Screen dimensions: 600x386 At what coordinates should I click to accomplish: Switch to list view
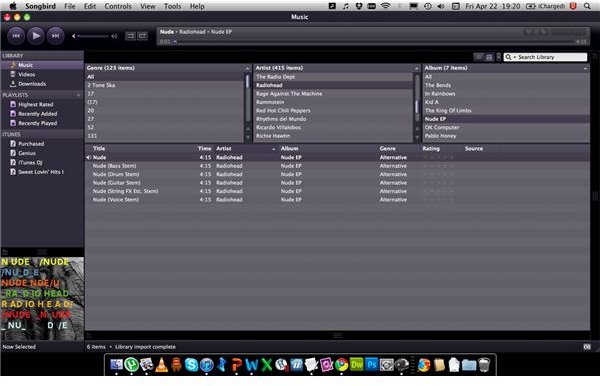coord(478,57)
